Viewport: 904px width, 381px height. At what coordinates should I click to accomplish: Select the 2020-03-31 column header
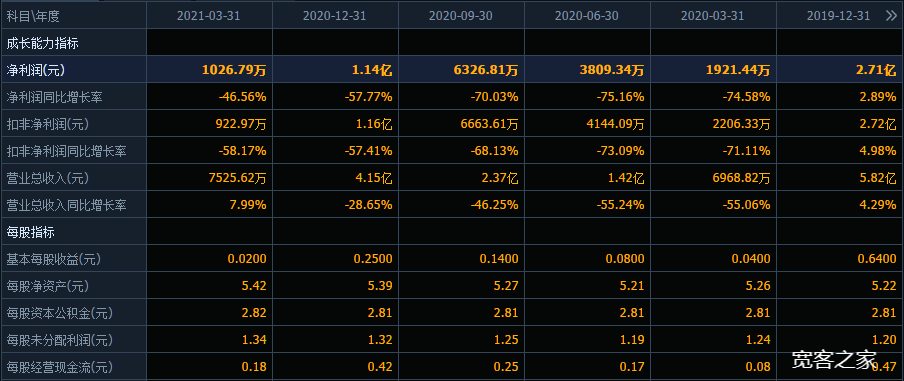coord(713,16)
